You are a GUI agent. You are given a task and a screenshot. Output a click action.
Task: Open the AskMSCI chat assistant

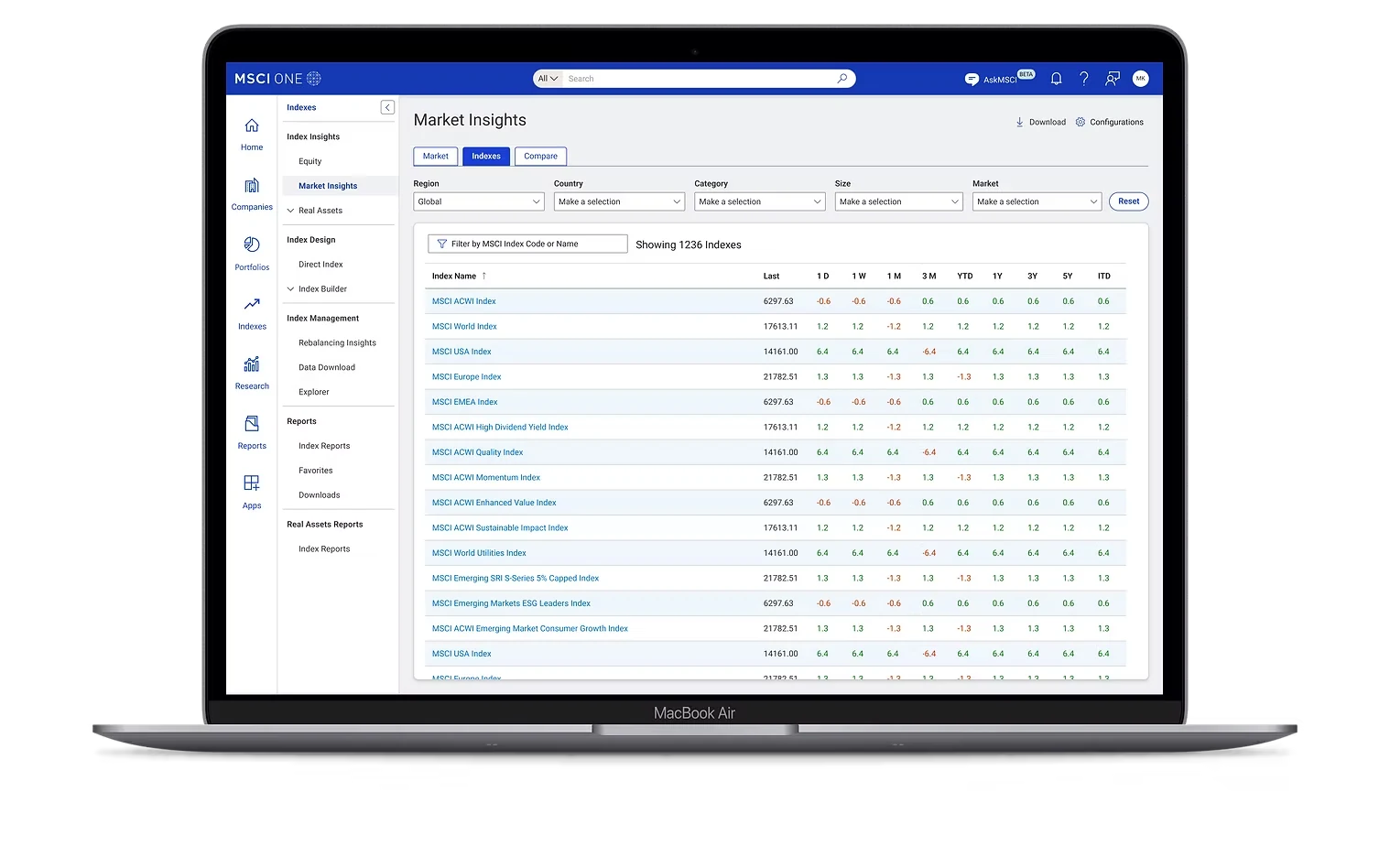(x=999, y=79)
